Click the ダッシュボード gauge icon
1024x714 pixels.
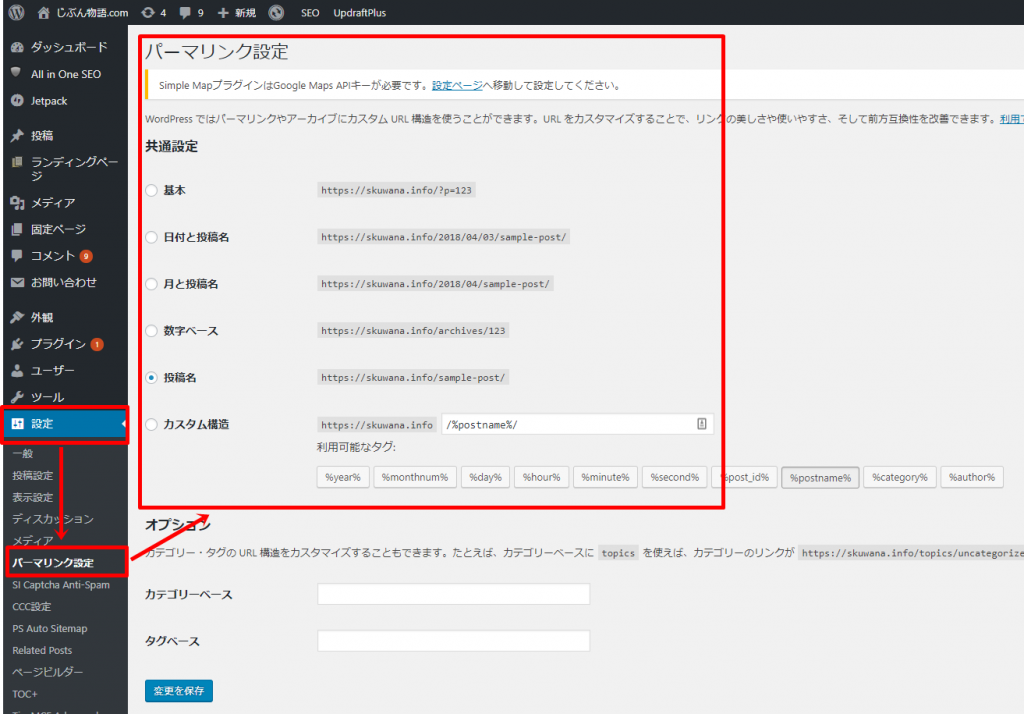(x=18, y=47)
